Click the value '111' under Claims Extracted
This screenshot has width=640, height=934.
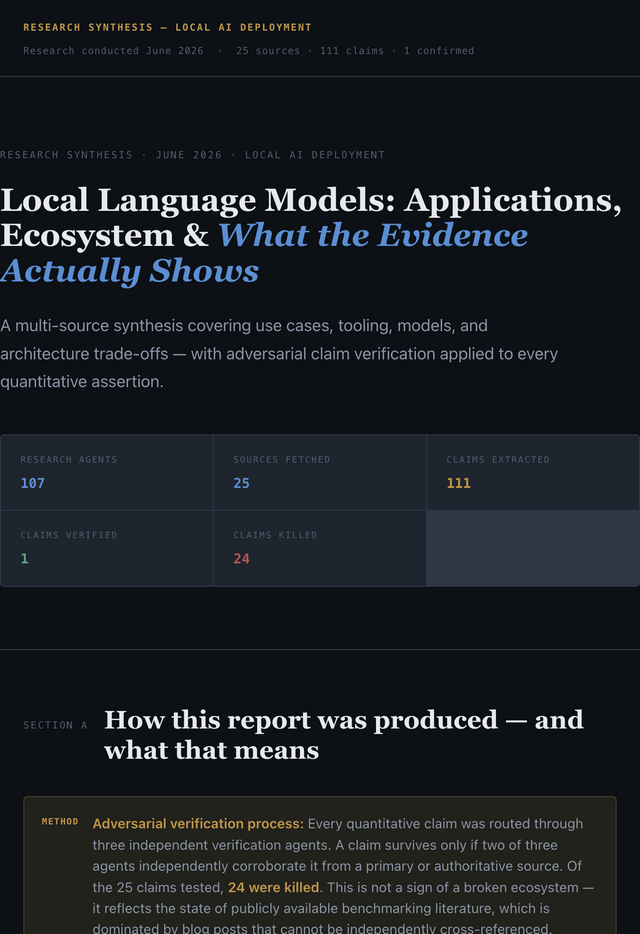click(x=458, y=483)
